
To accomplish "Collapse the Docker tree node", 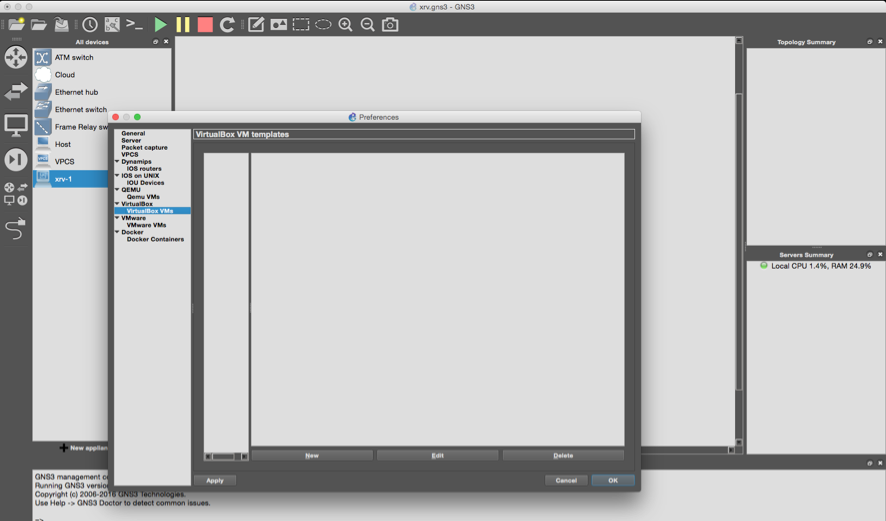I will 117,232.
